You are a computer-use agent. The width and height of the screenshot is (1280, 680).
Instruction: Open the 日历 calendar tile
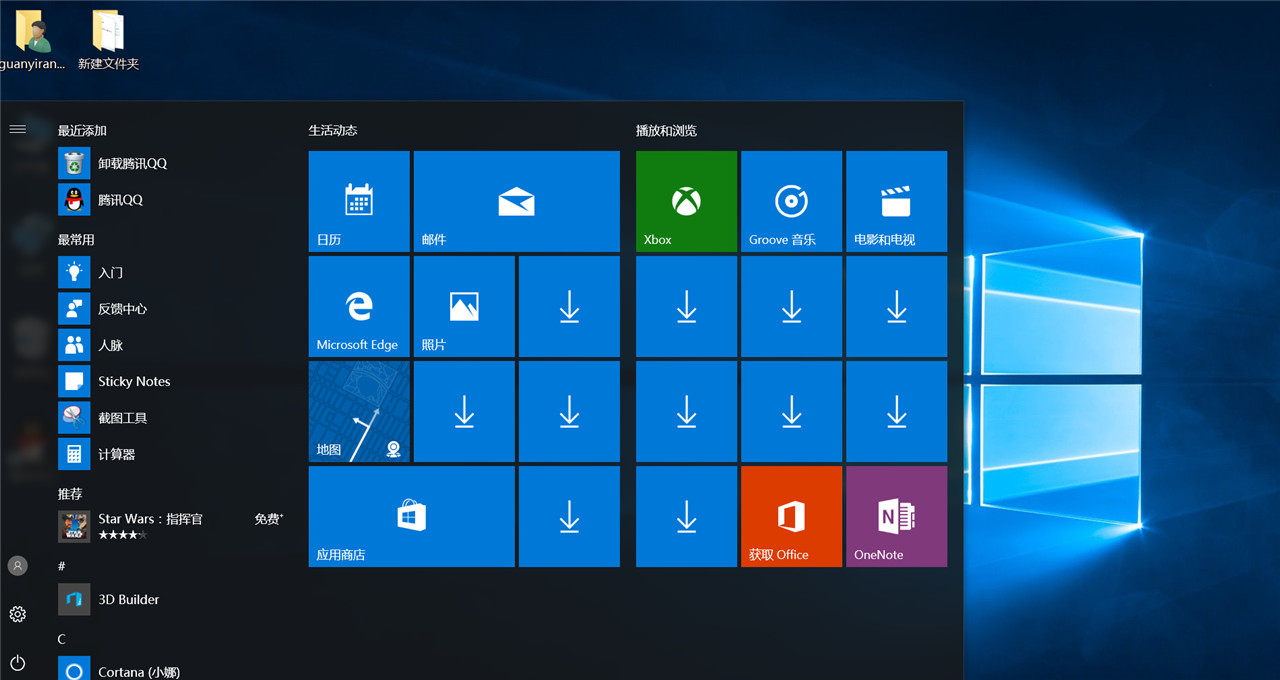tap(359, 201)
